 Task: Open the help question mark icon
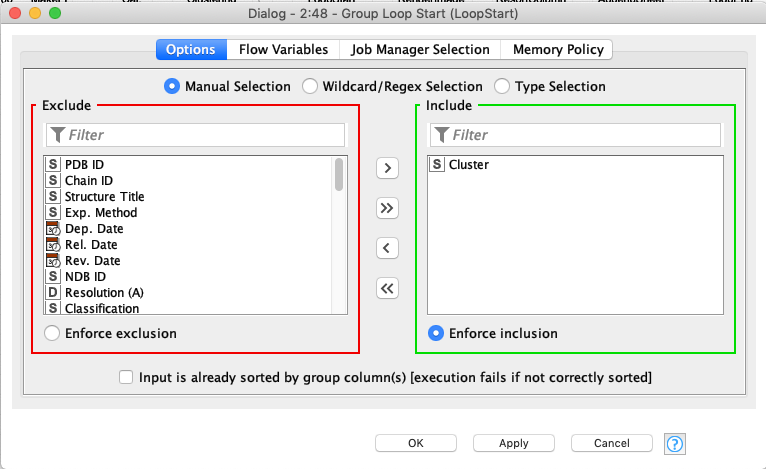point(674,443)
